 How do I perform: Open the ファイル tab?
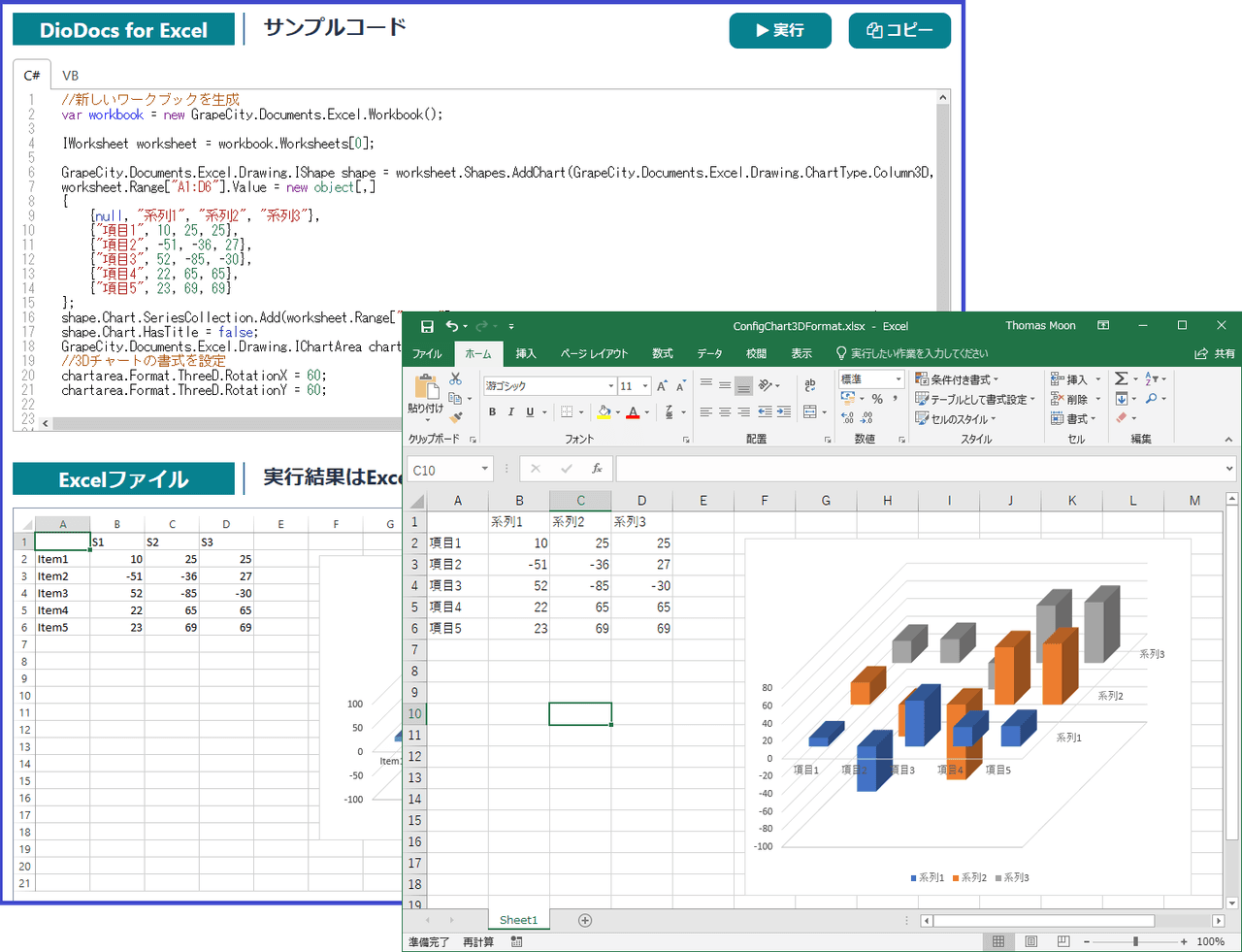(427, 354)
